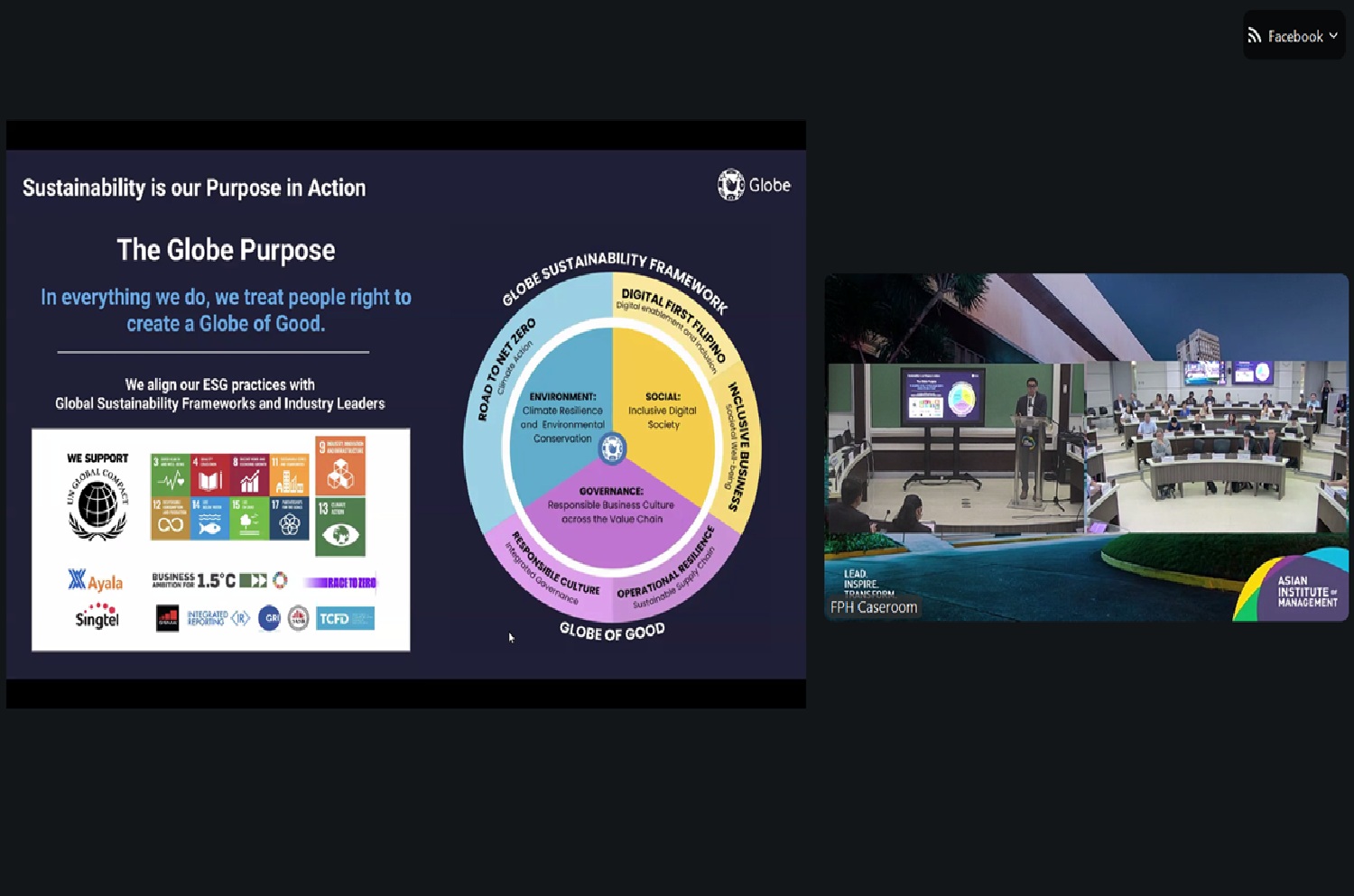Viewport: 1354px width, 896px height.
Task: Click the presentation screen shown in the video feed
Action: (x=944, y=397)
